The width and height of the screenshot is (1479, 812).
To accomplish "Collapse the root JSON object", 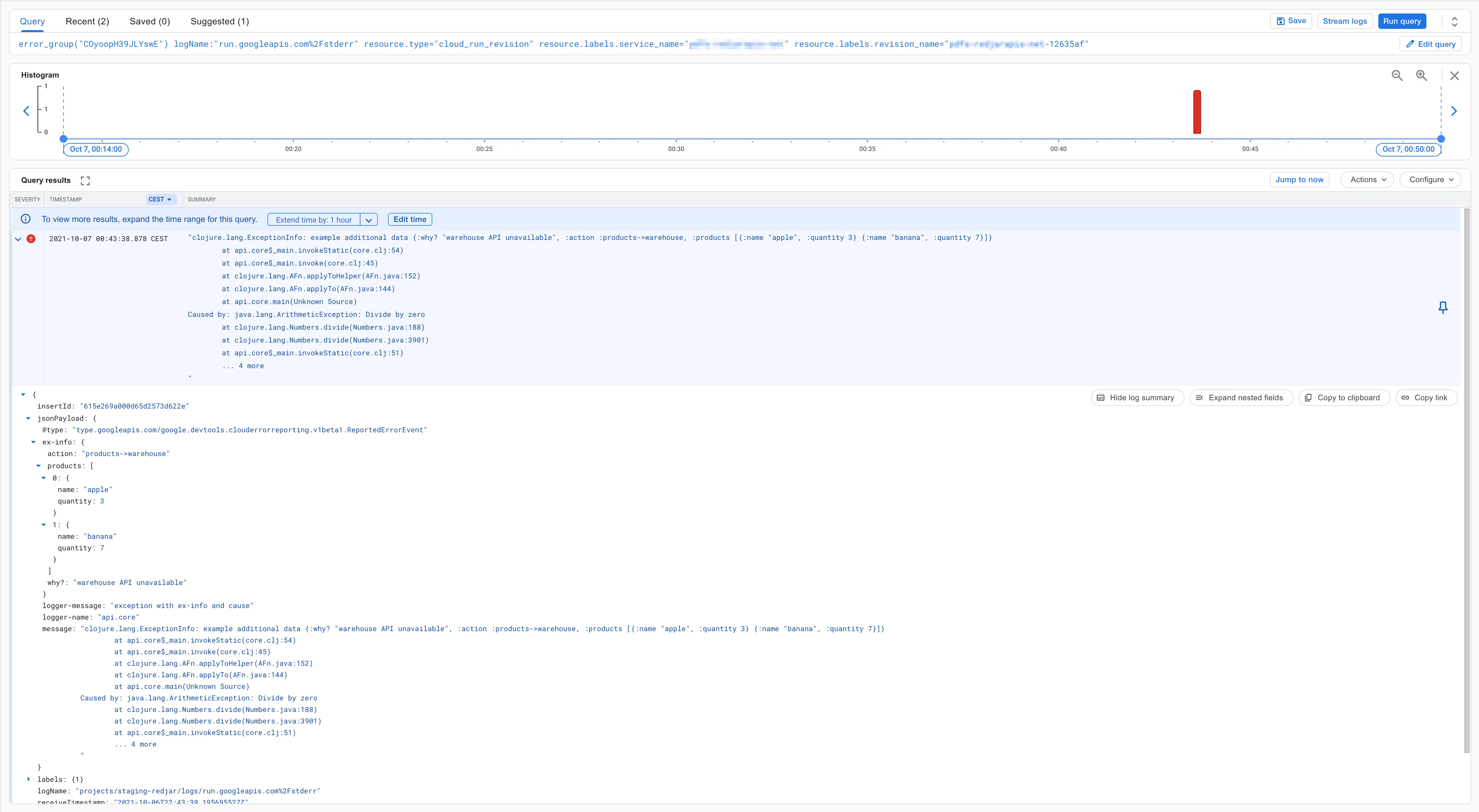I will (x=23, y=394).
